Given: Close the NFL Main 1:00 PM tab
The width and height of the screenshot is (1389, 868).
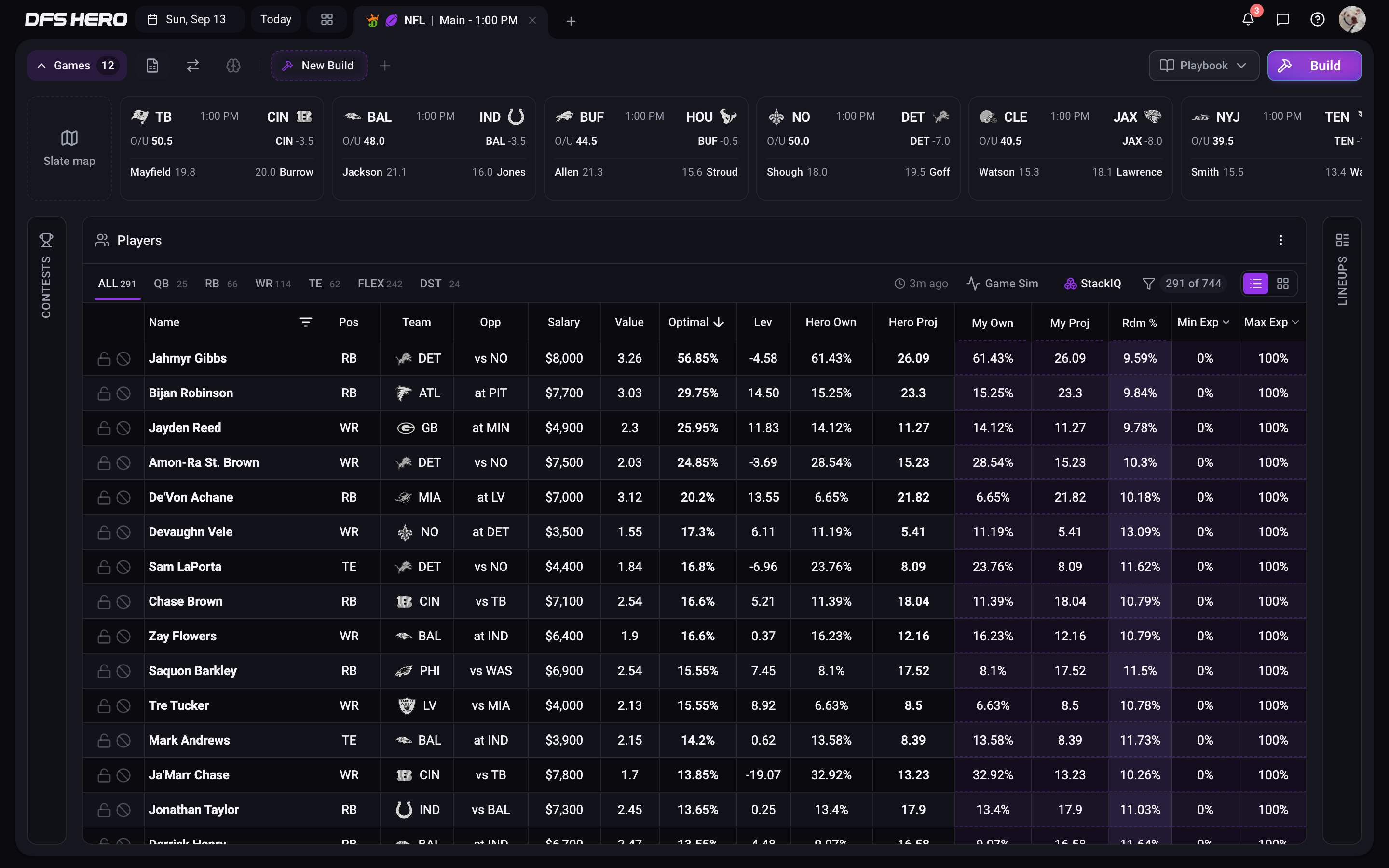Looking at the screenshot, I should click(x=532, y=20).
